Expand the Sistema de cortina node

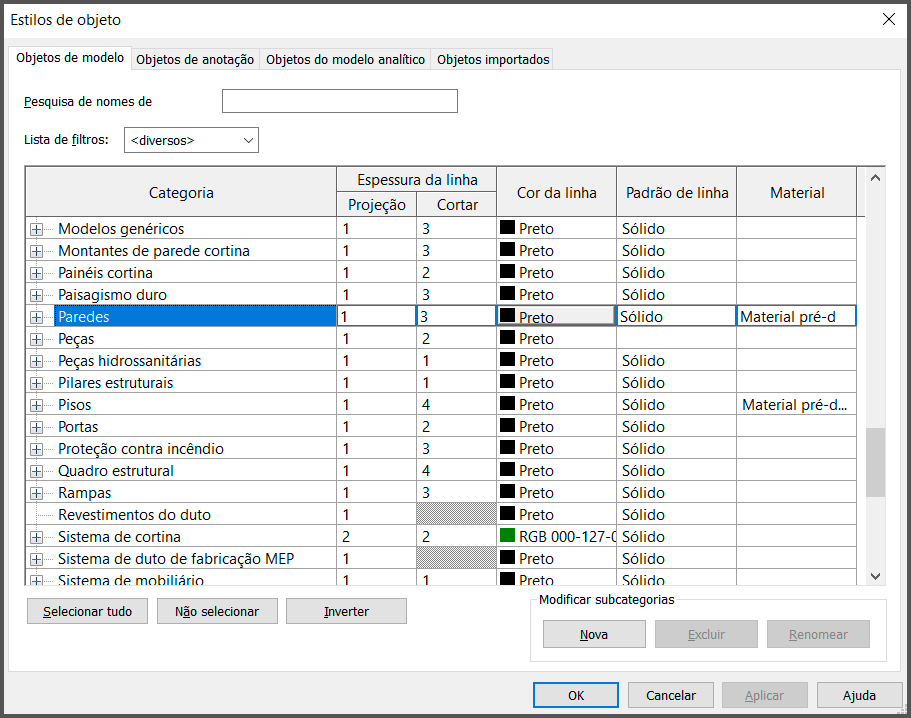(x=37, y=537)
